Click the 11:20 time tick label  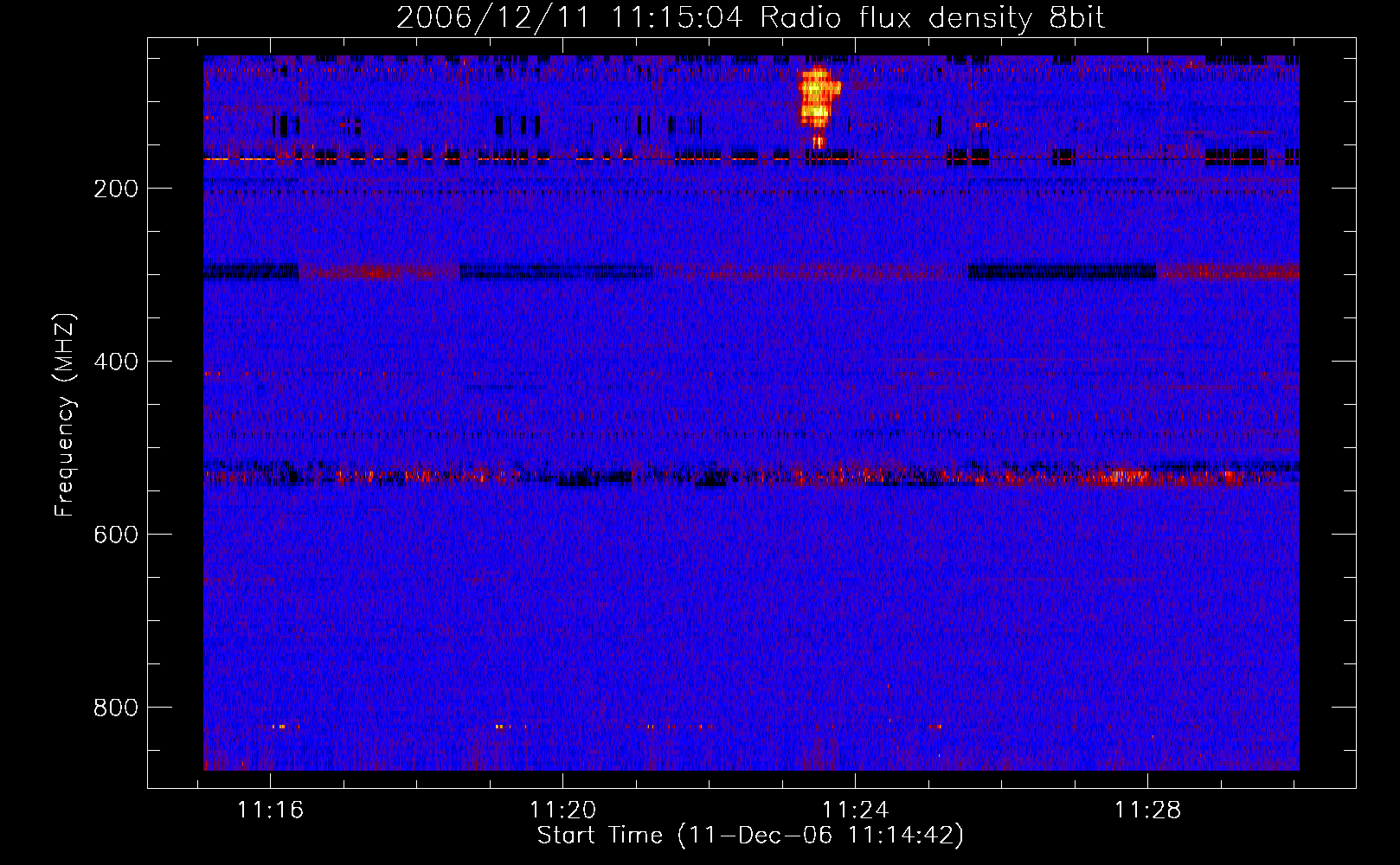point(563,811)
